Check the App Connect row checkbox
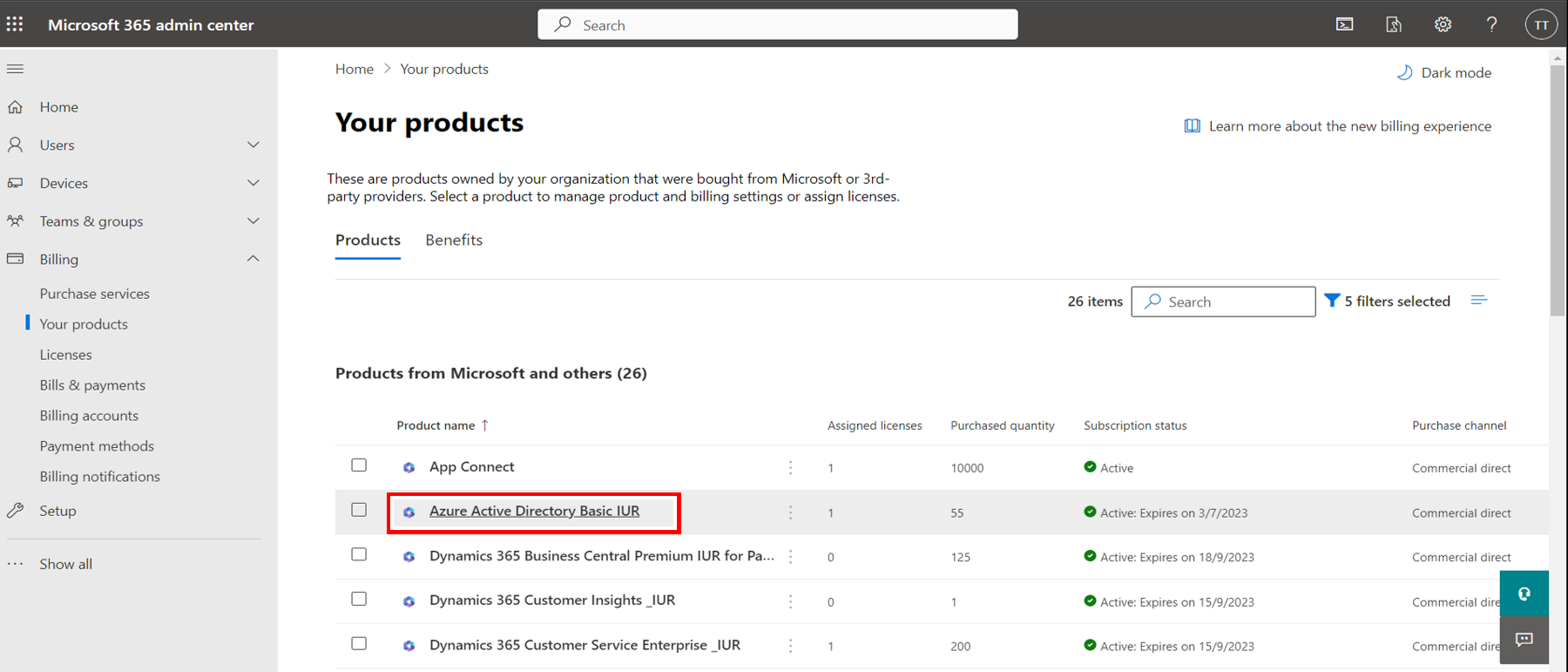The width and height of the screenshot is (1568, 672). coord(359,465)
